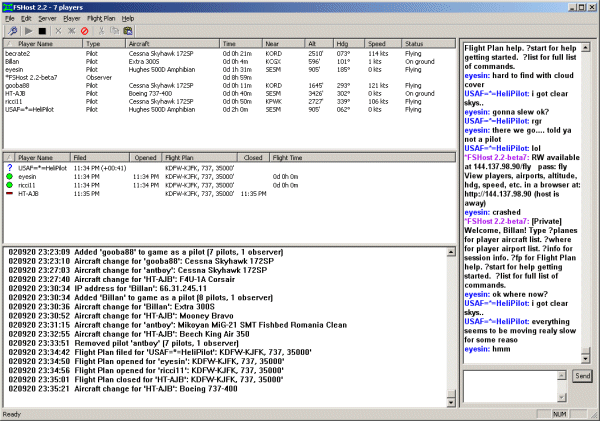This screenshot has height=421, width=600.
Task: Click the NUM indicator in status bar
Action: point(559,414)
